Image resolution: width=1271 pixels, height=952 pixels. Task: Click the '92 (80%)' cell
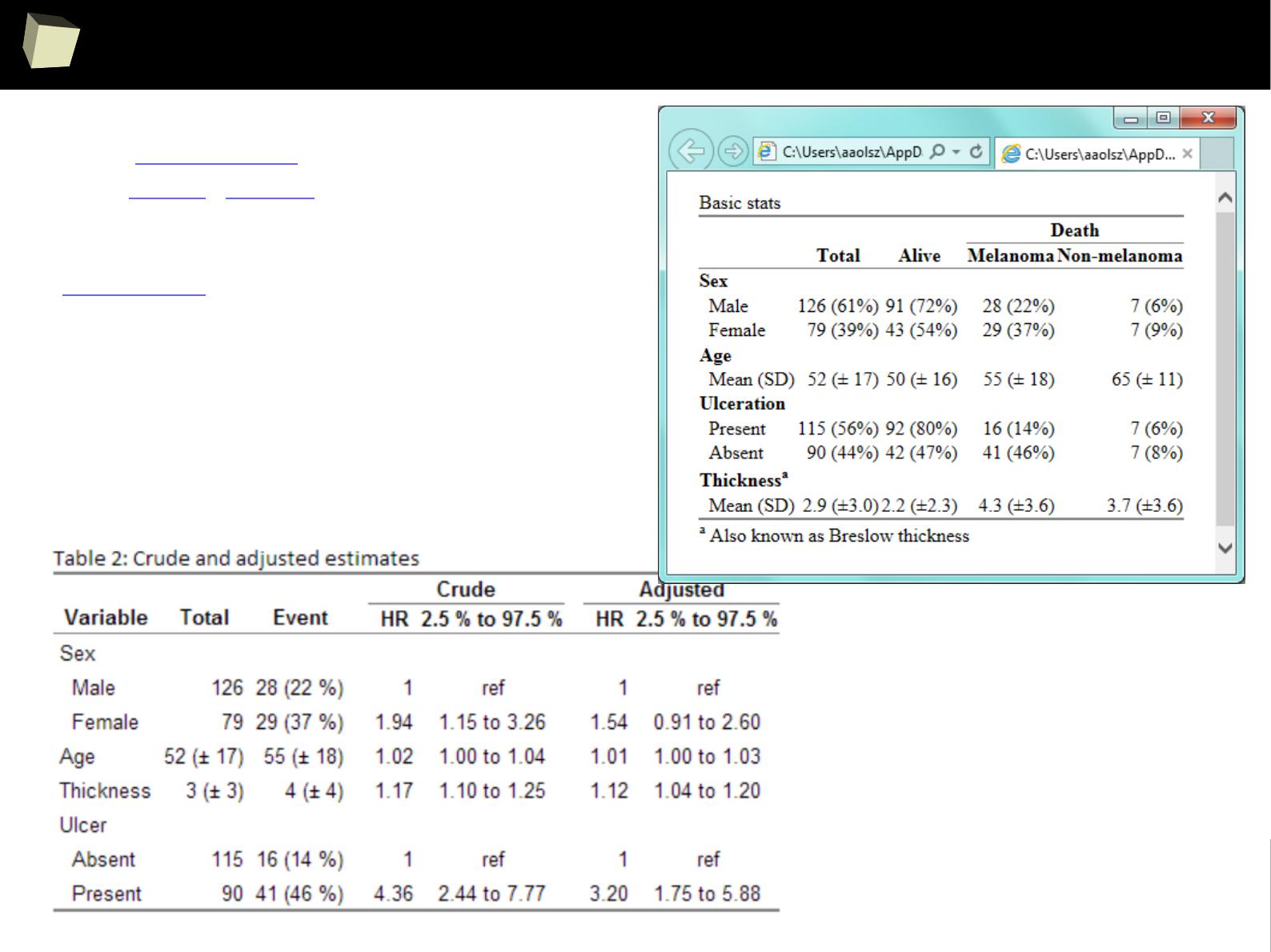[x=921, y=429]
